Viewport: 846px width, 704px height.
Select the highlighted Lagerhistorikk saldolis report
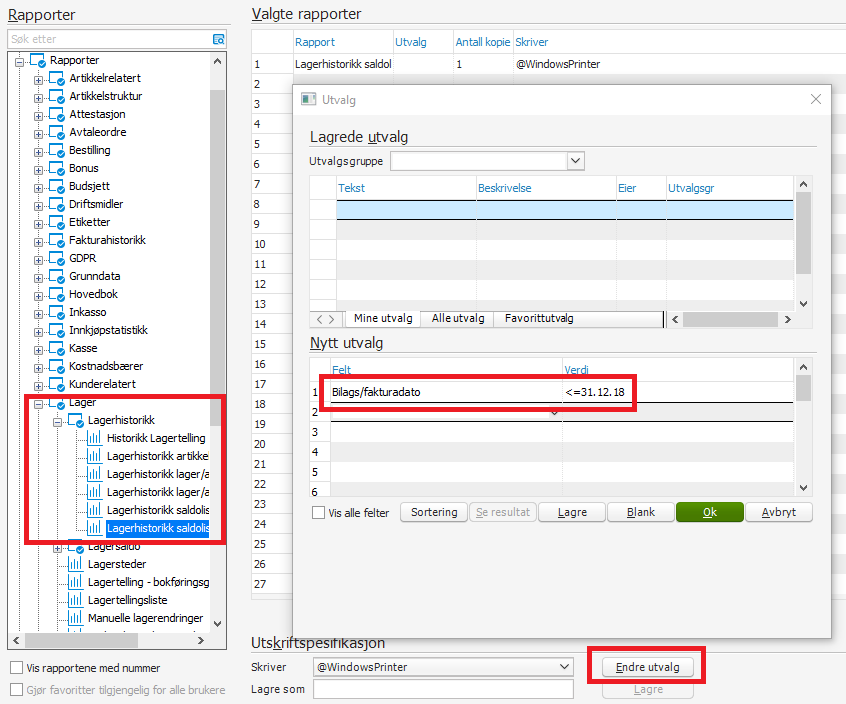tap(158, 528)
